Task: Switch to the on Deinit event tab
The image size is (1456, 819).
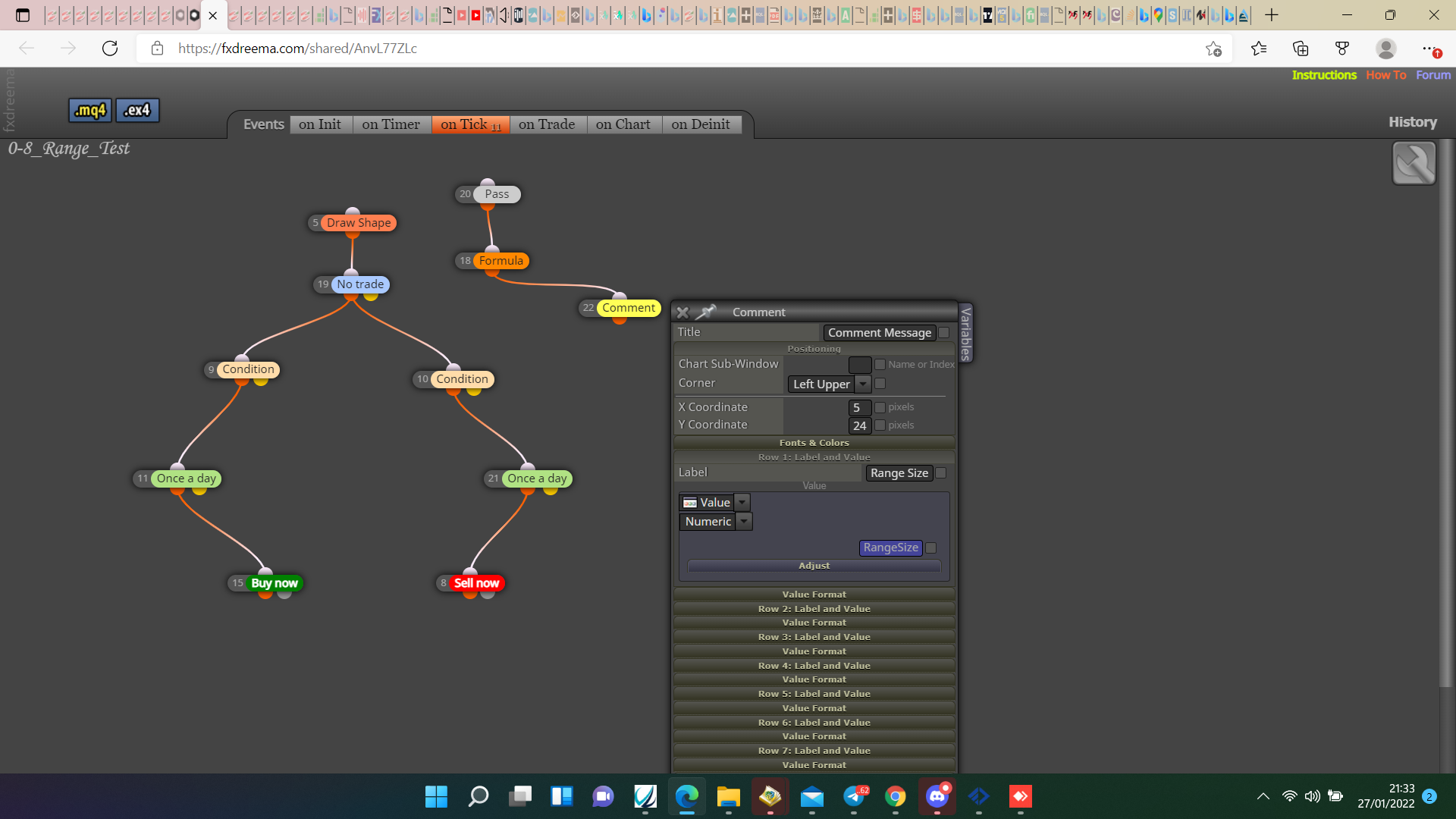Action: [x=701, y=124]
